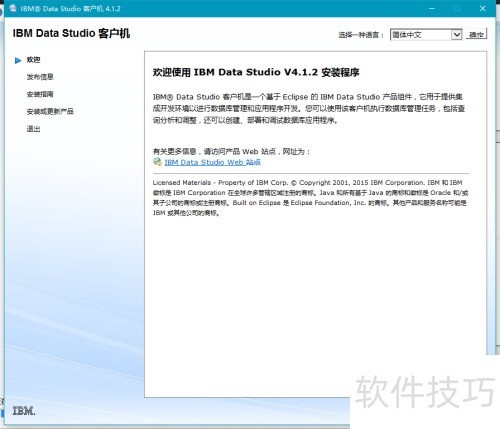Click the IBM logo at bottom left
This screenshot has width=500, height=429.
point(24,411)
